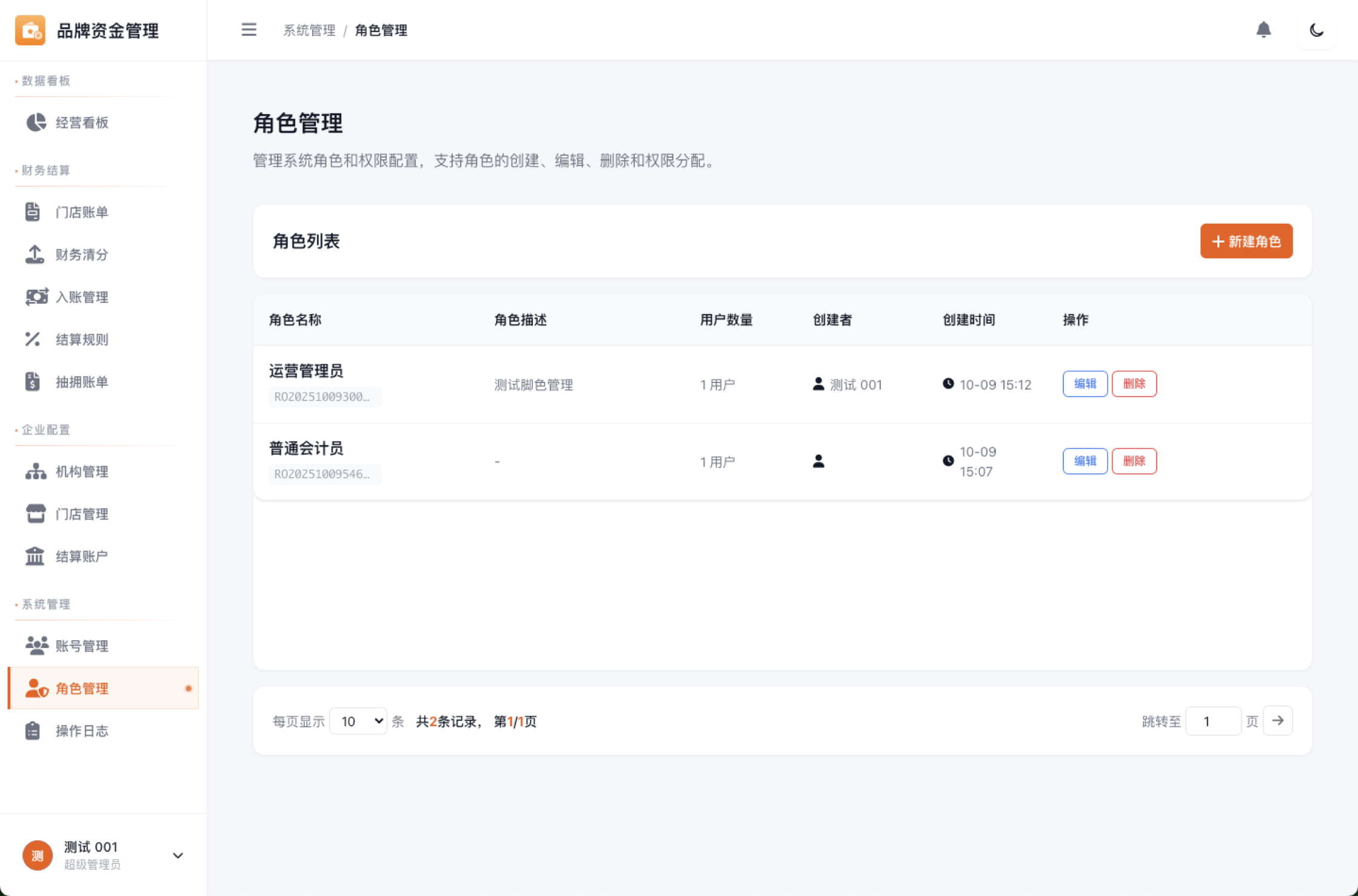Select the 财务清分 upload icon
Screen dimensions: 1358x896
(35, 255)
